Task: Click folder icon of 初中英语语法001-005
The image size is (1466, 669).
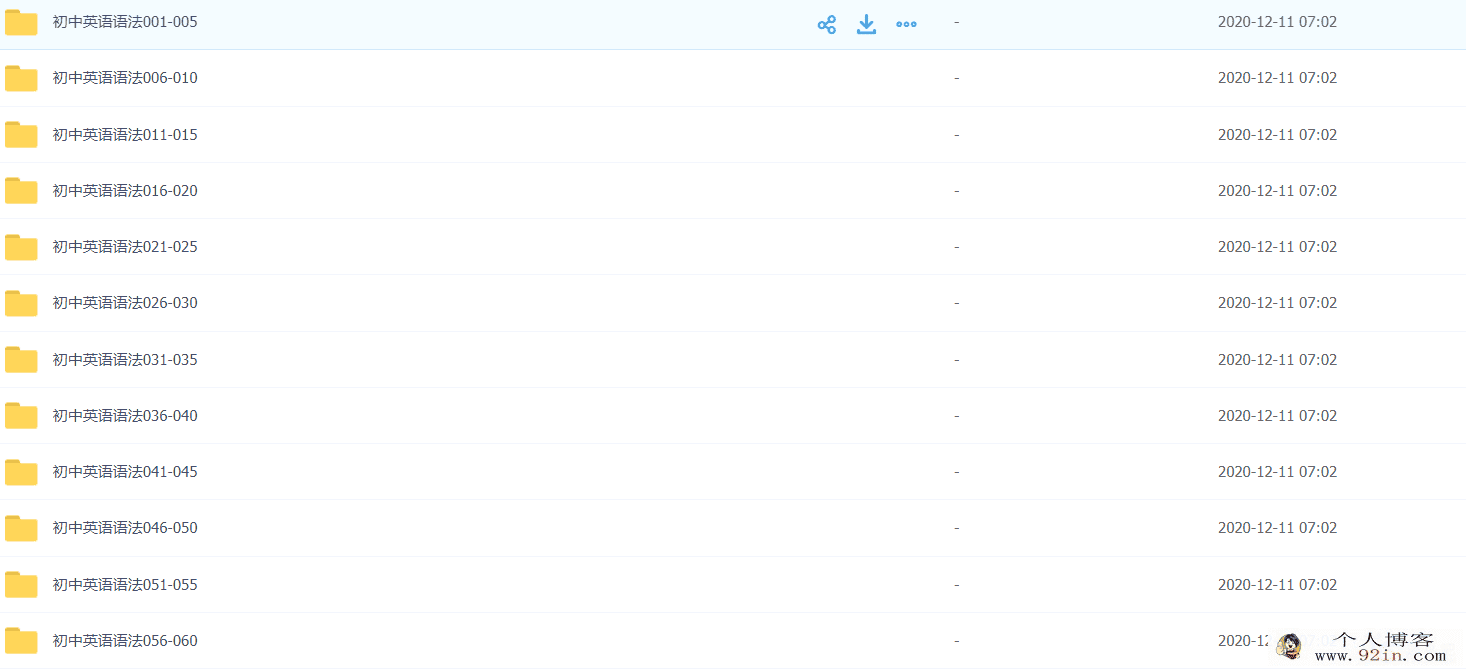Action: tap(21, 22)
